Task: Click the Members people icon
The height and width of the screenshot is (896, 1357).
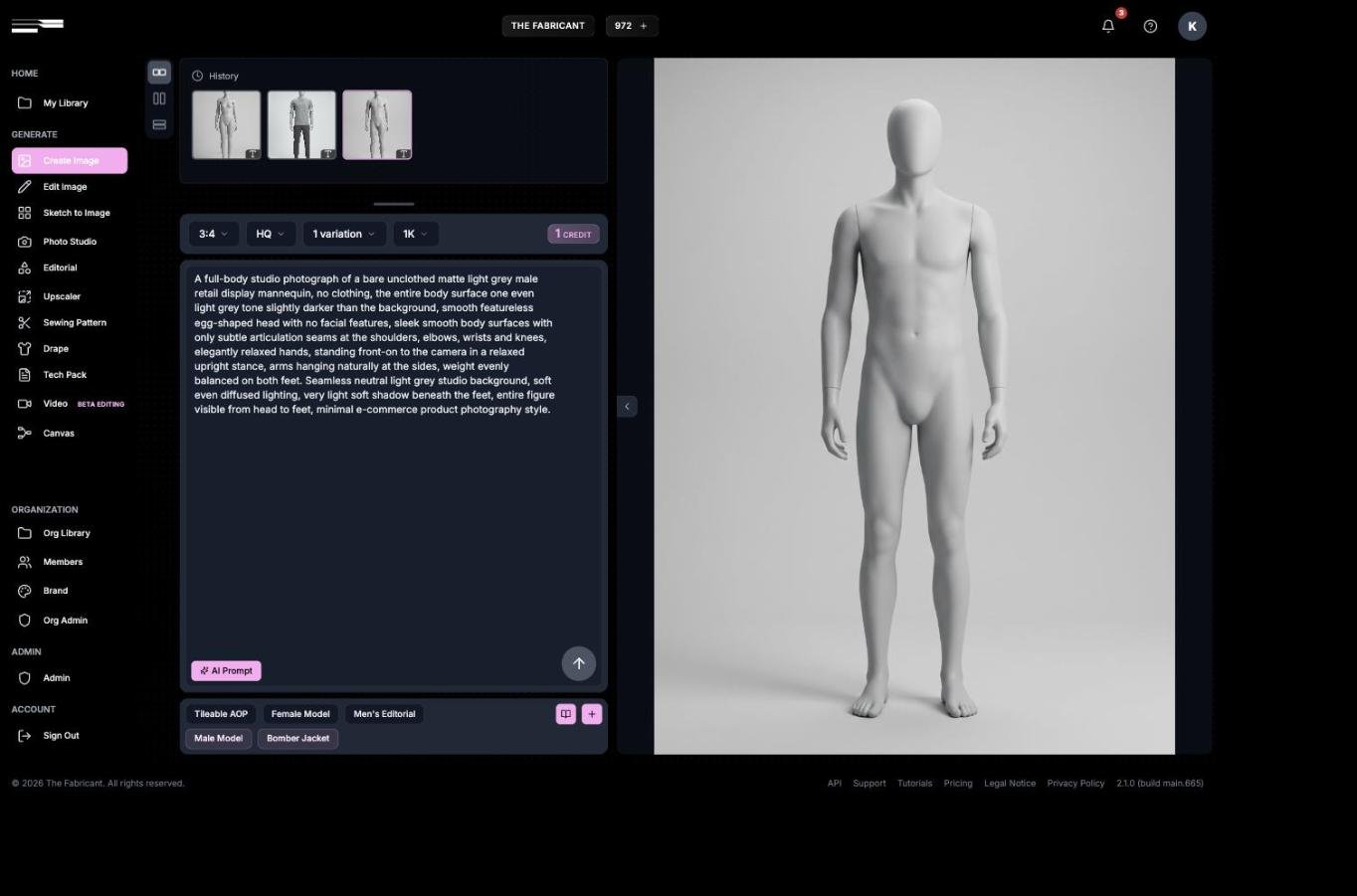Action: click(25, 562)
